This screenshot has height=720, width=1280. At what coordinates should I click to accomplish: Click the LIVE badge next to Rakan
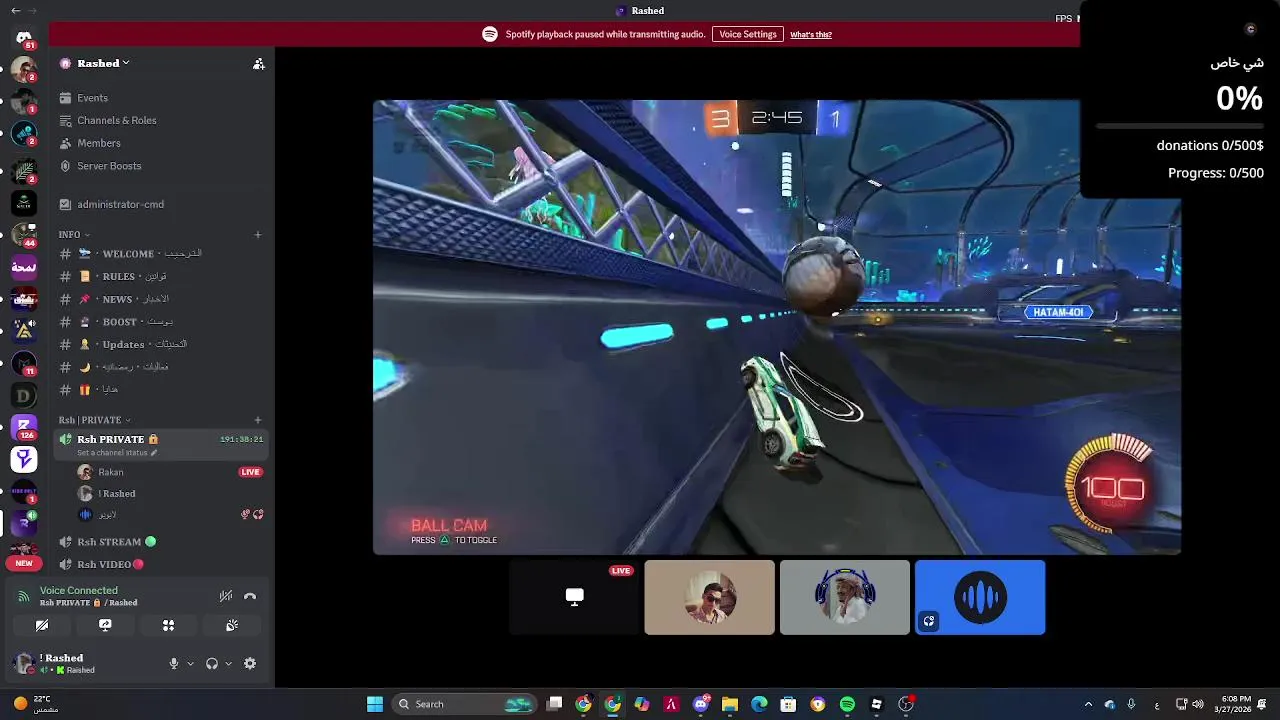250,472
